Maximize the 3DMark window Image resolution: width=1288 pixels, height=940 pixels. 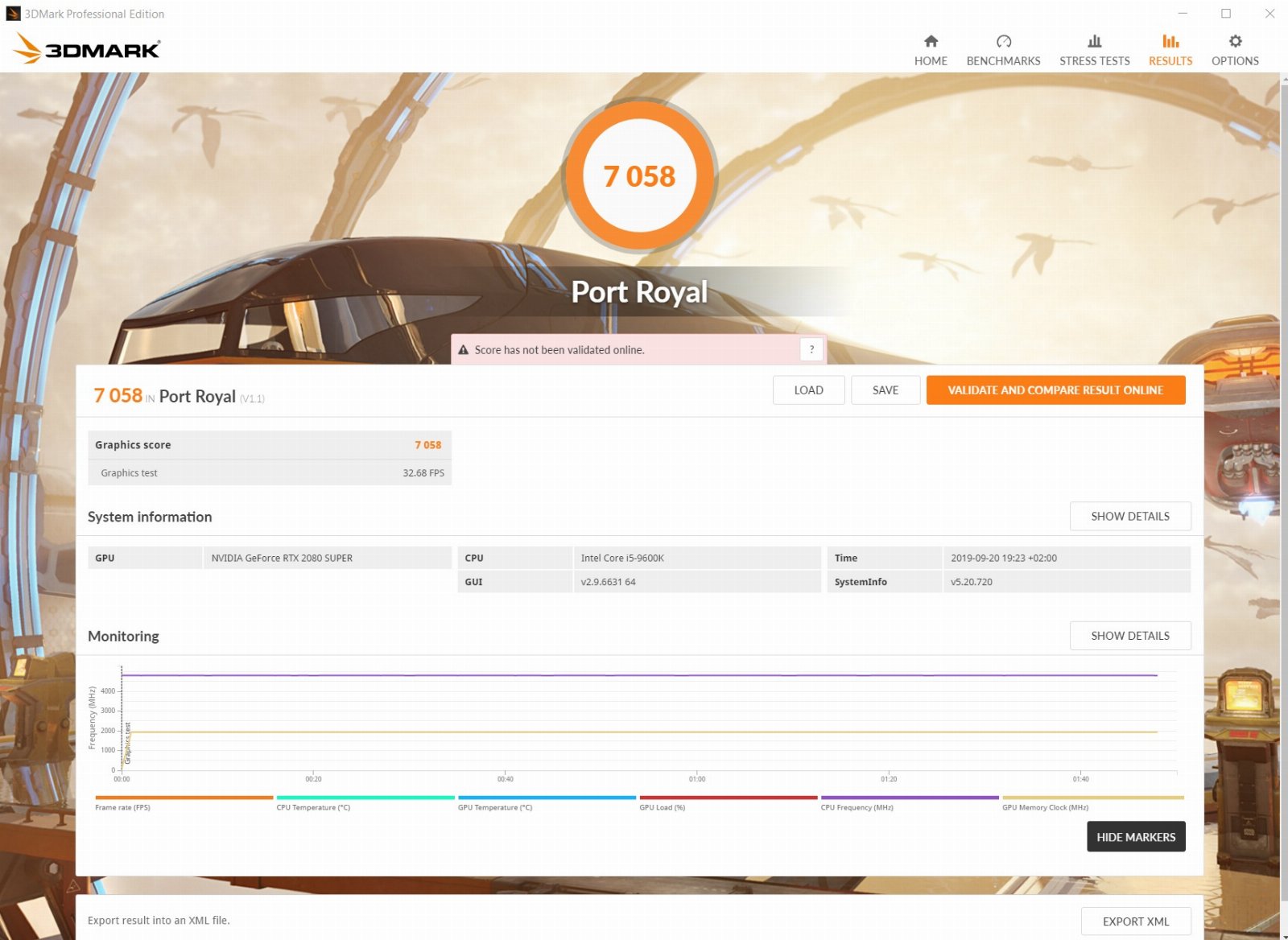coord(1226,14)
